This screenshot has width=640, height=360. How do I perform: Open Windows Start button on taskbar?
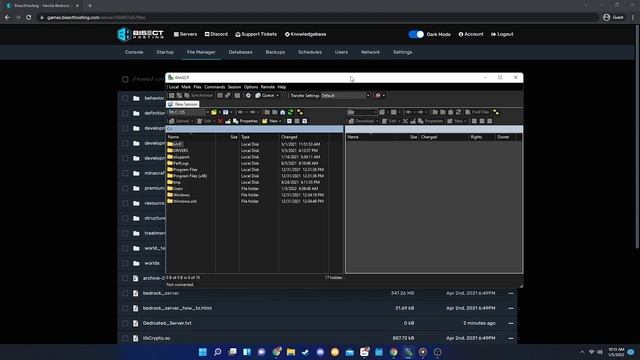tap(202, 352)
